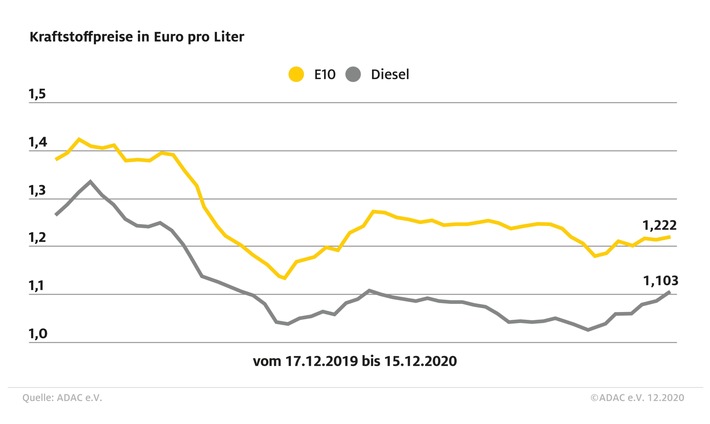Click the highest peak of the Diesel line

(x=91, y=182)
